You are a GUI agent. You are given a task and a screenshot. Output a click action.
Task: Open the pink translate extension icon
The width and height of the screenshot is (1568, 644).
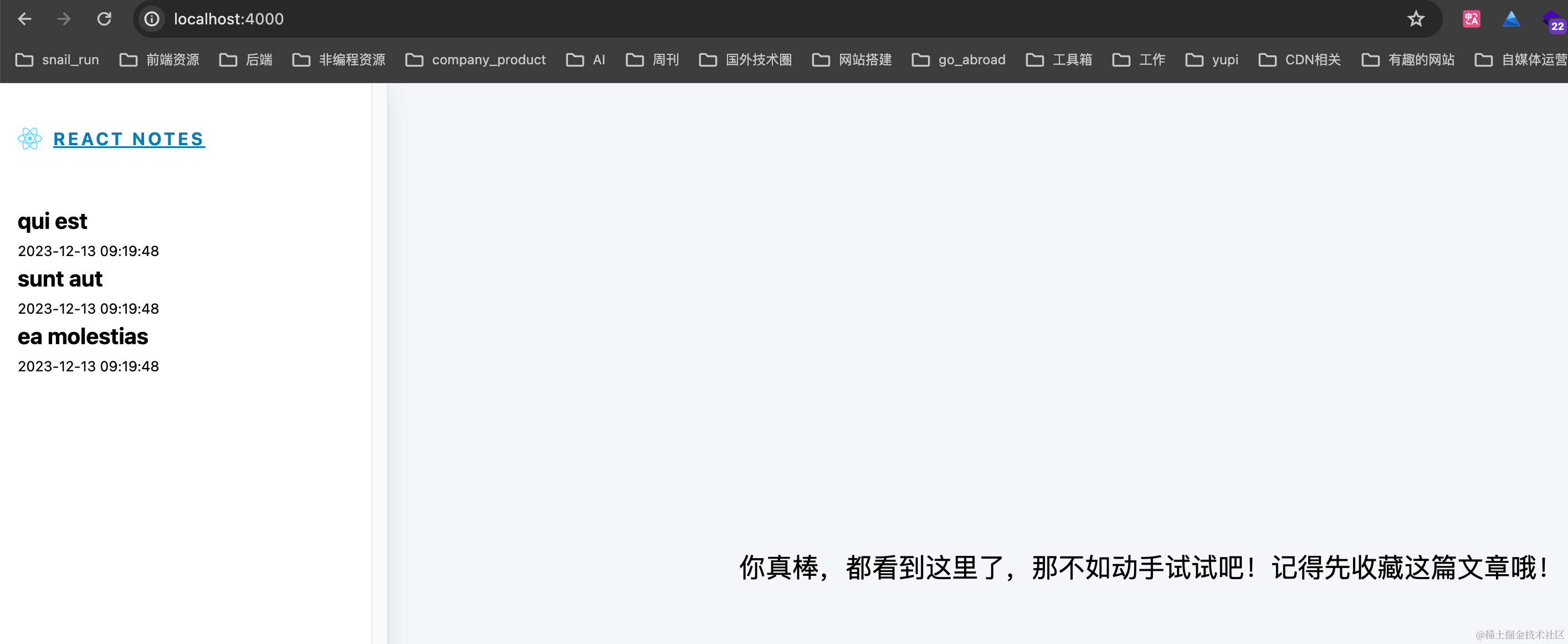[1471, 19]
